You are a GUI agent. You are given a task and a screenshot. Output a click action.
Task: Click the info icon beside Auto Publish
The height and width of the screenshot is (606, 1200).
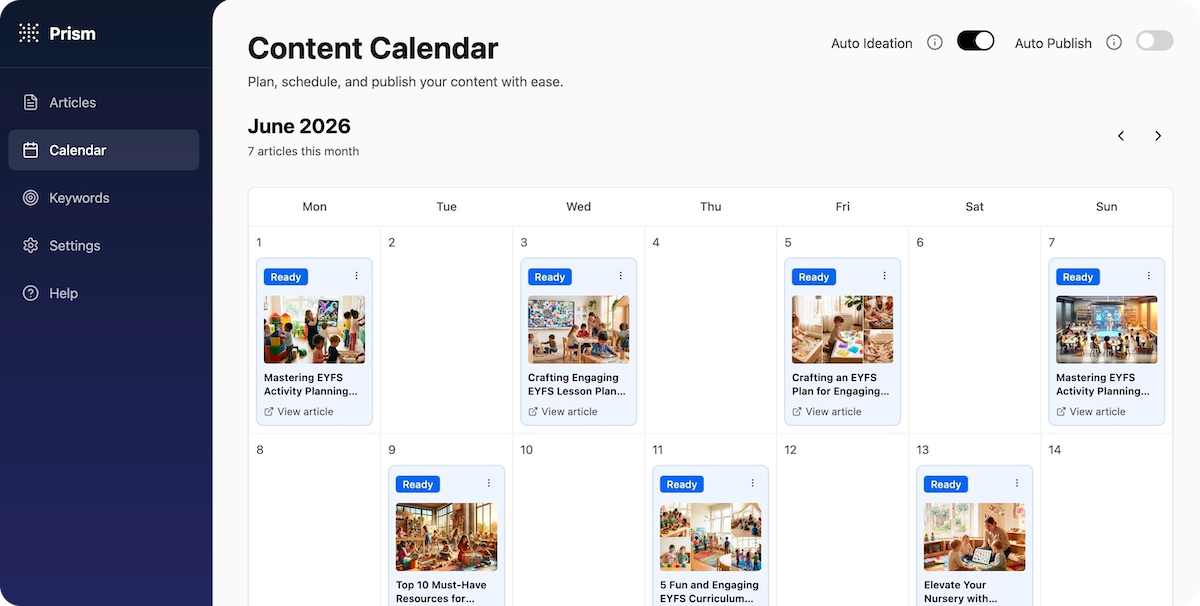point(1114,43)
